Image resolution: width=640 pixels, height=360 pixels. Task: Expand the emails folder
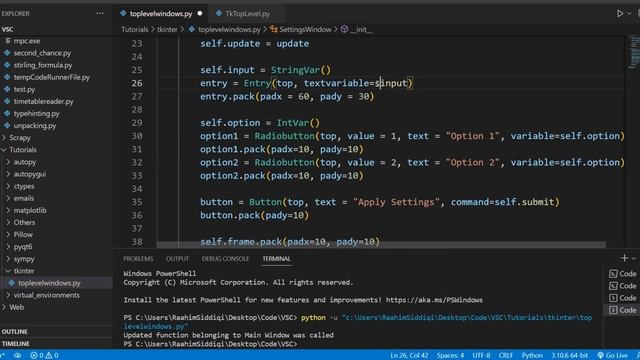(24, 198)
